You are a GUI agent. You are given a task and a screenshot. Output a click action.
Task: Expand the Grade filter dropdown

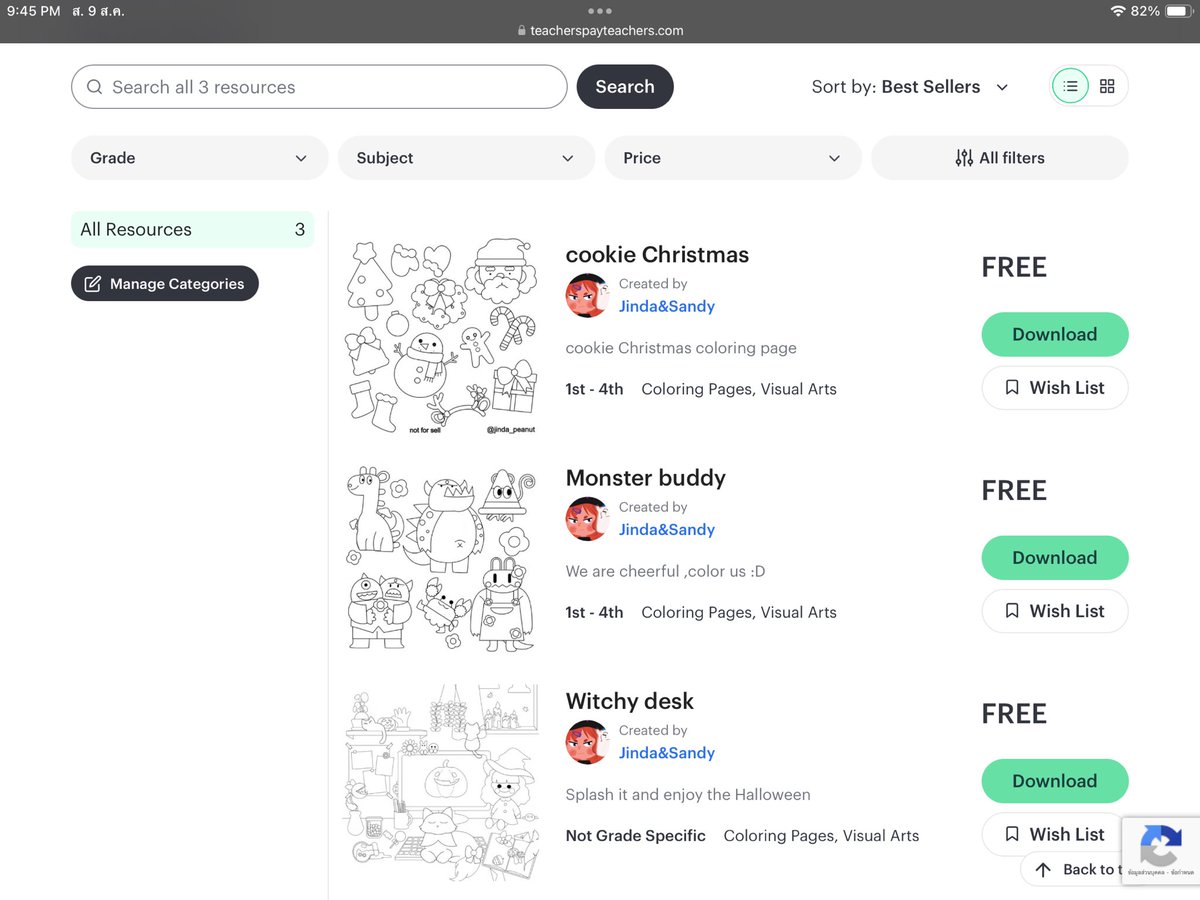(x=199, y=158)
